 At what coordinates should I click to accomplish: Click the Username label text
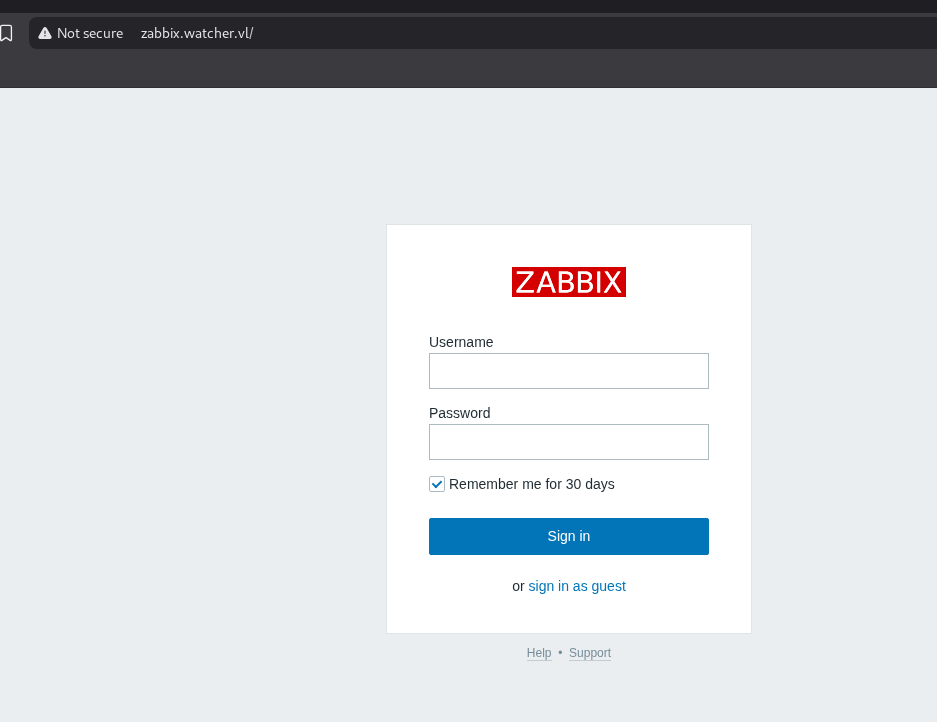pos(461,342)
